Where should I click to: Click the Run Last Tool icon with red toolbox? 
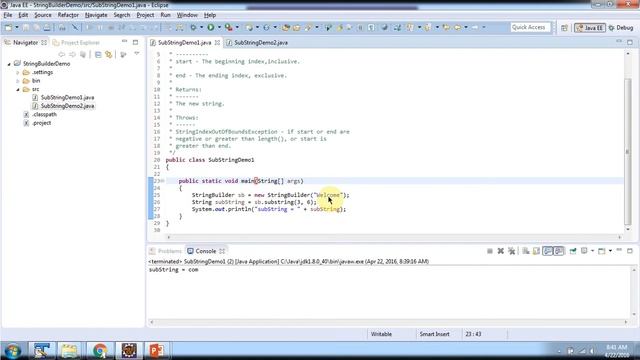[229, 27]
